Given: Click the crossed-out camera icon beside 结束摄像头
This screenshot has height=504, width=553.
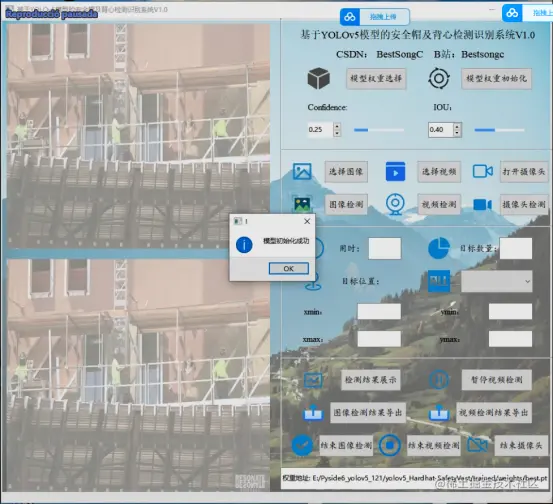Looking at the screenshot, I should click(x=477, y=445).
